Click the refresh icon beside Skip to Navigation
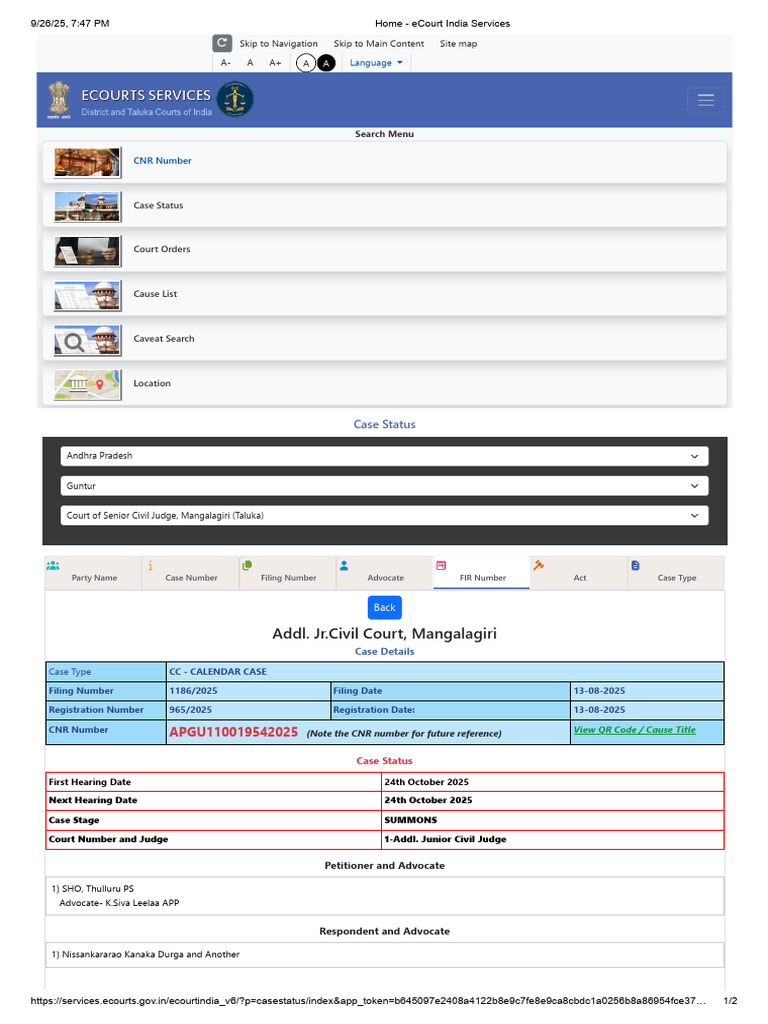 (x=222, y=43)
